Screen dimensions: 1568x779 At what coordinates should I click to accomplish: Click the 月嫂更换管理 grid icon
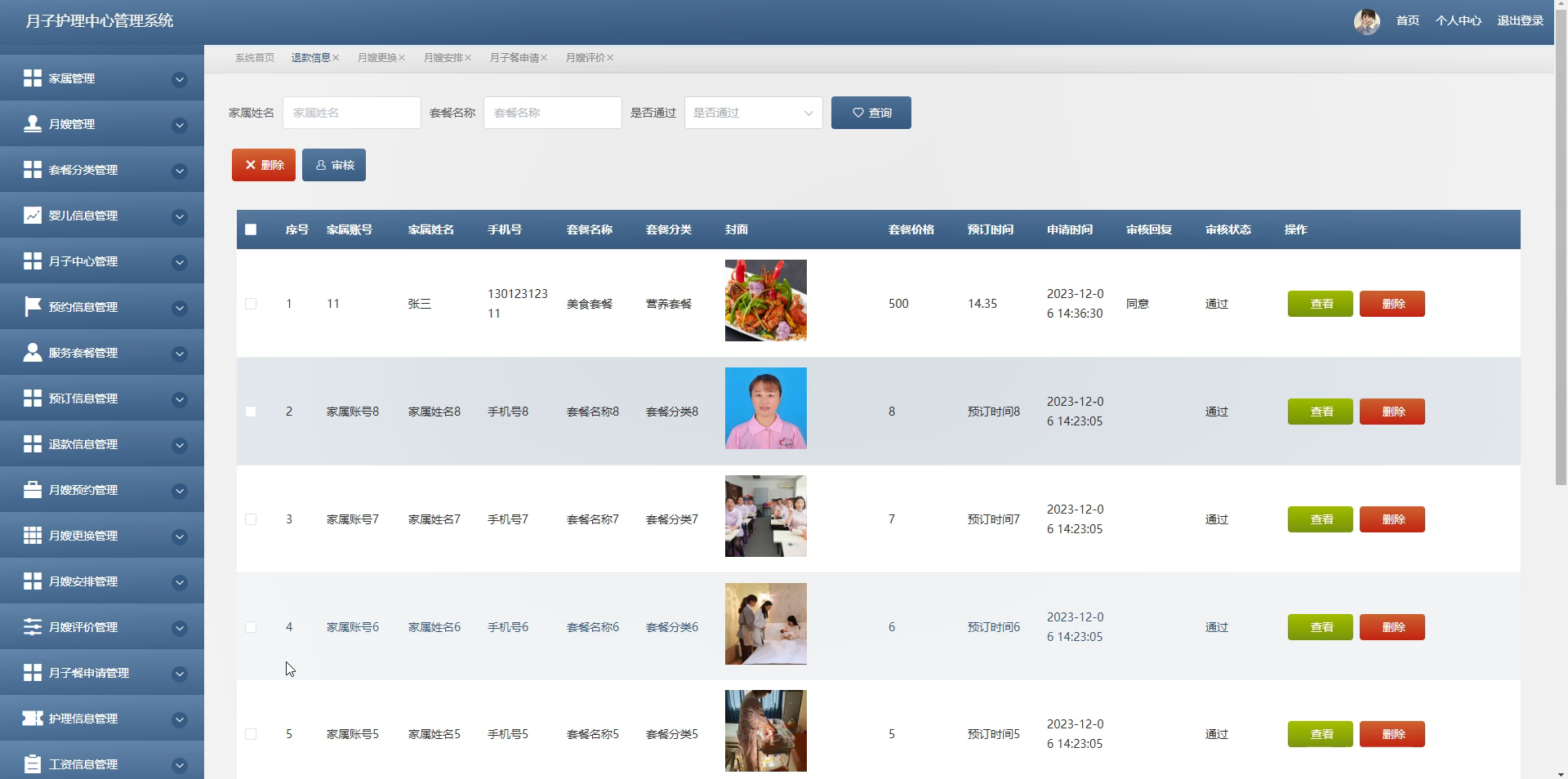point(33,536)
